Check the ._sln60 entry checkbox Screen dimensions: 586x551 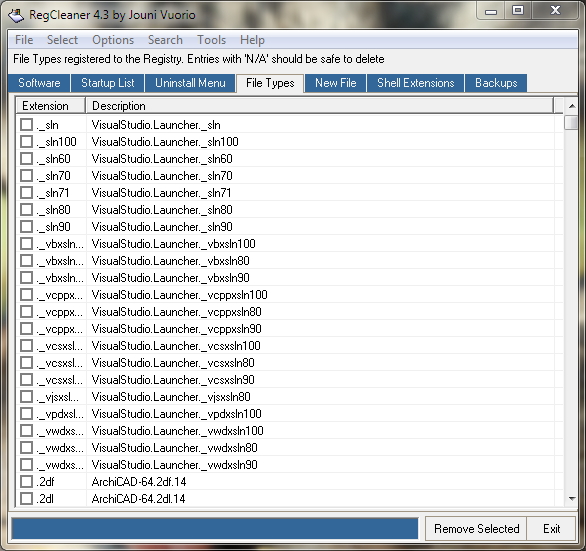pos(27,158)
